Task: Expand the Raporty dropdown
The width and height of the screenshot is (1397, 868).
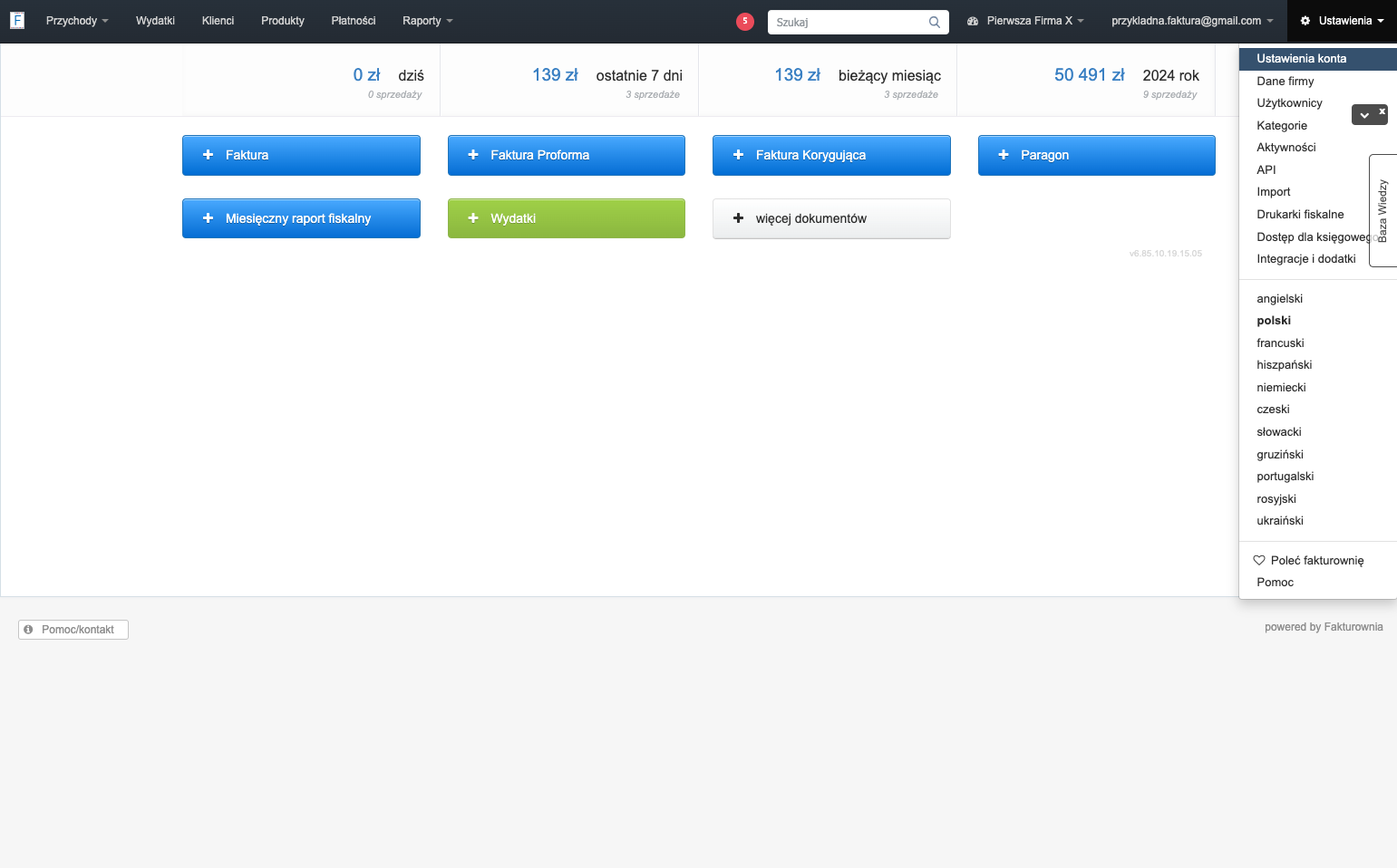Action: [428, 21]
